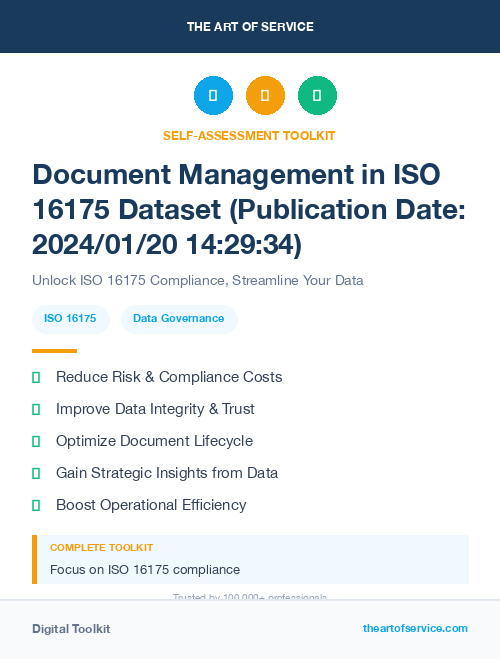Click the Document Management in ISO title
Viewport: 500px width, 659px height.
(249, 209)
